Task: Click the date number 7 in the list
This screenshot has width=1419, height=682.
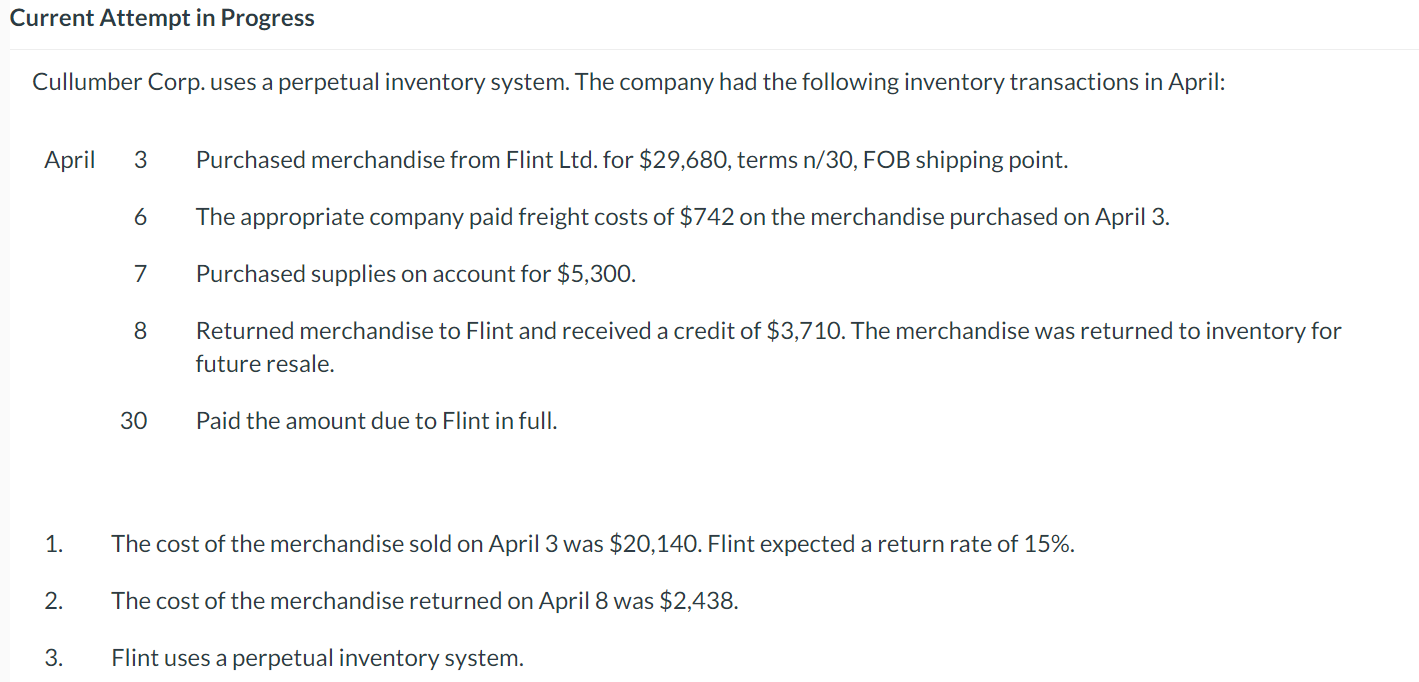Action: (139, 274)
